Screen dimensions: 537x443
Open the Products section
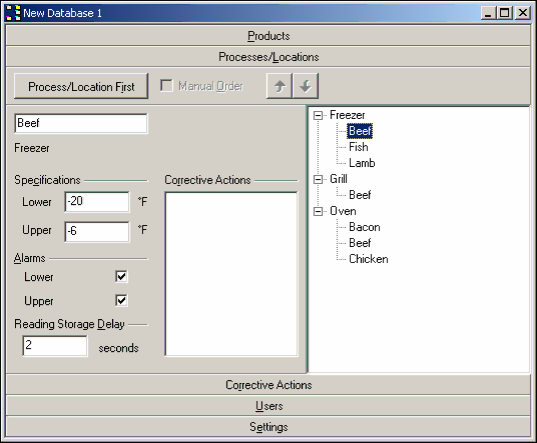pos(268,36)
